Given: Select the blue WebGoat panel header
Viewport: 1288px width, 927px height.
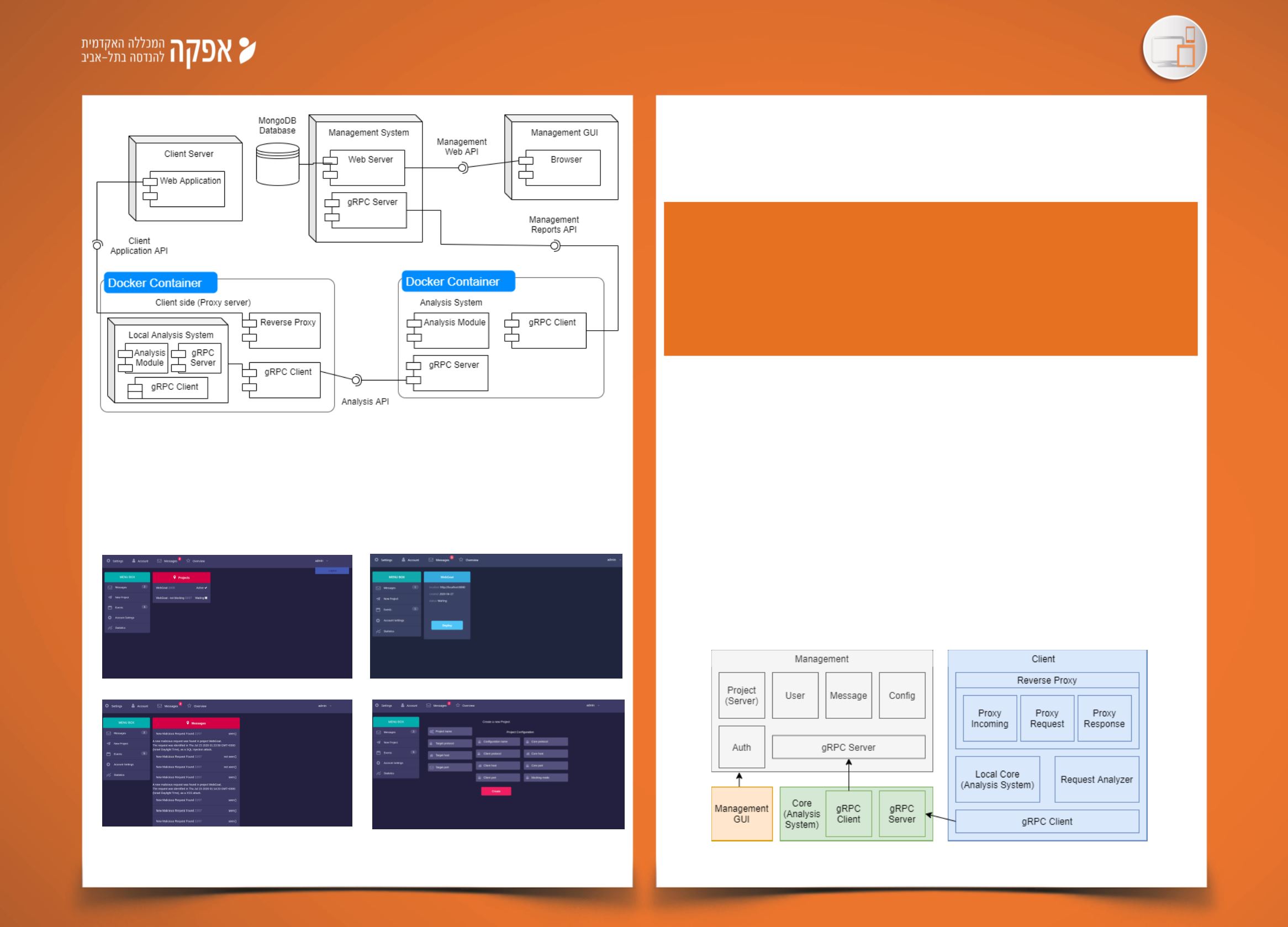Looking at the screenshot, I should tap(447, 577).
